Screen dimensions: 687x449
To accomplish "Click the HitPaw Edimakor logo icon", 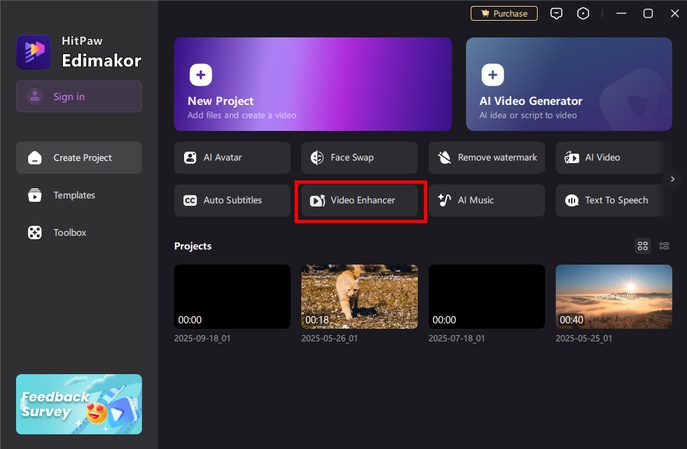I will click(x=34, y=52).
